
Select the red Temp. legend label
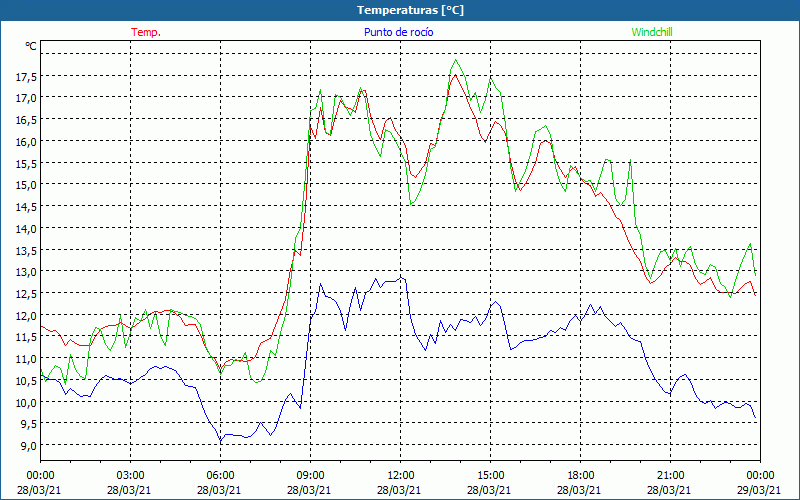click(146, 32)
